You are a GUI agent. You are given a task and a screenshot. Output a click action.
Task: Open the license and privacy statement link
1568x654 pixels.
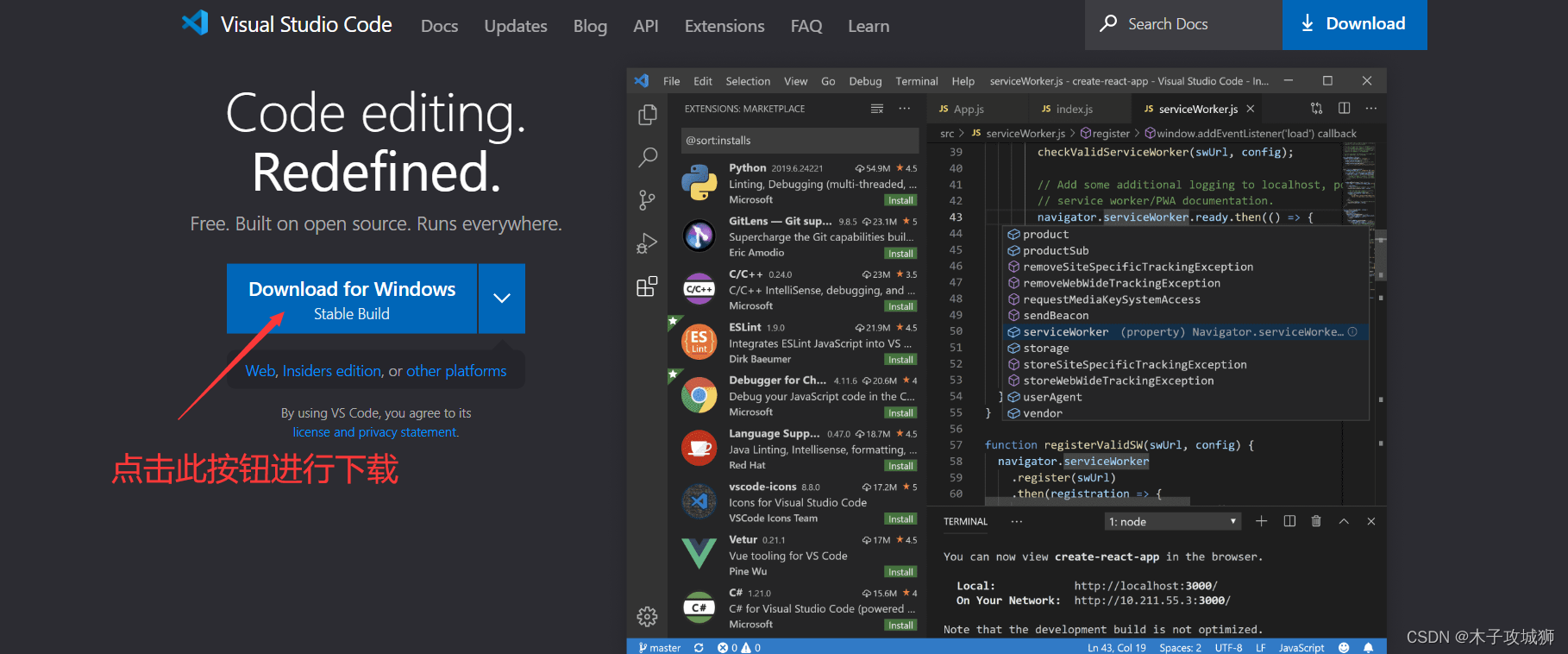[375, 432]
